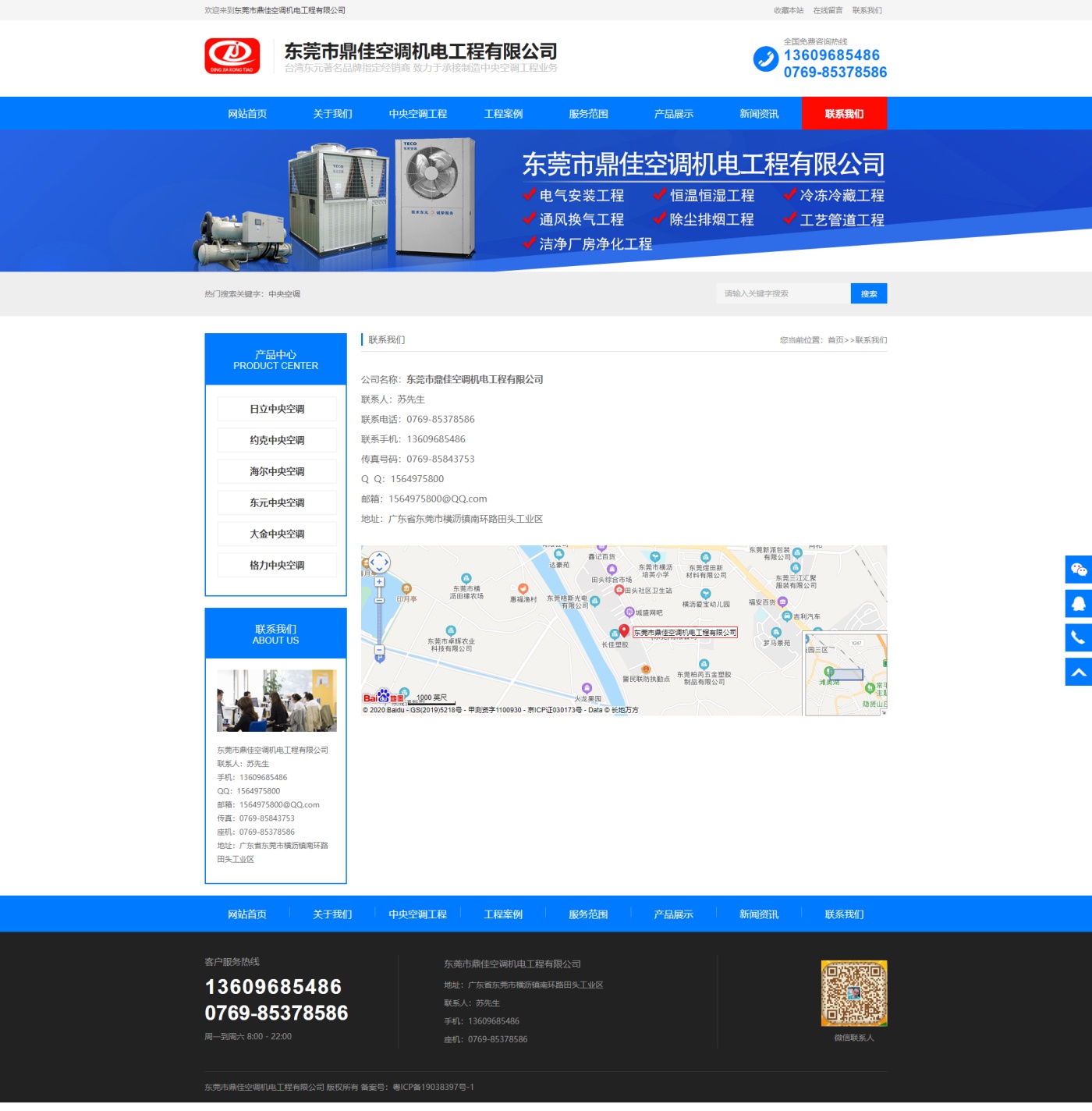The width and height of the screenshot is (1092, 1111).
Task: Click 13609685486 hotline number in header
Action: 831,55
